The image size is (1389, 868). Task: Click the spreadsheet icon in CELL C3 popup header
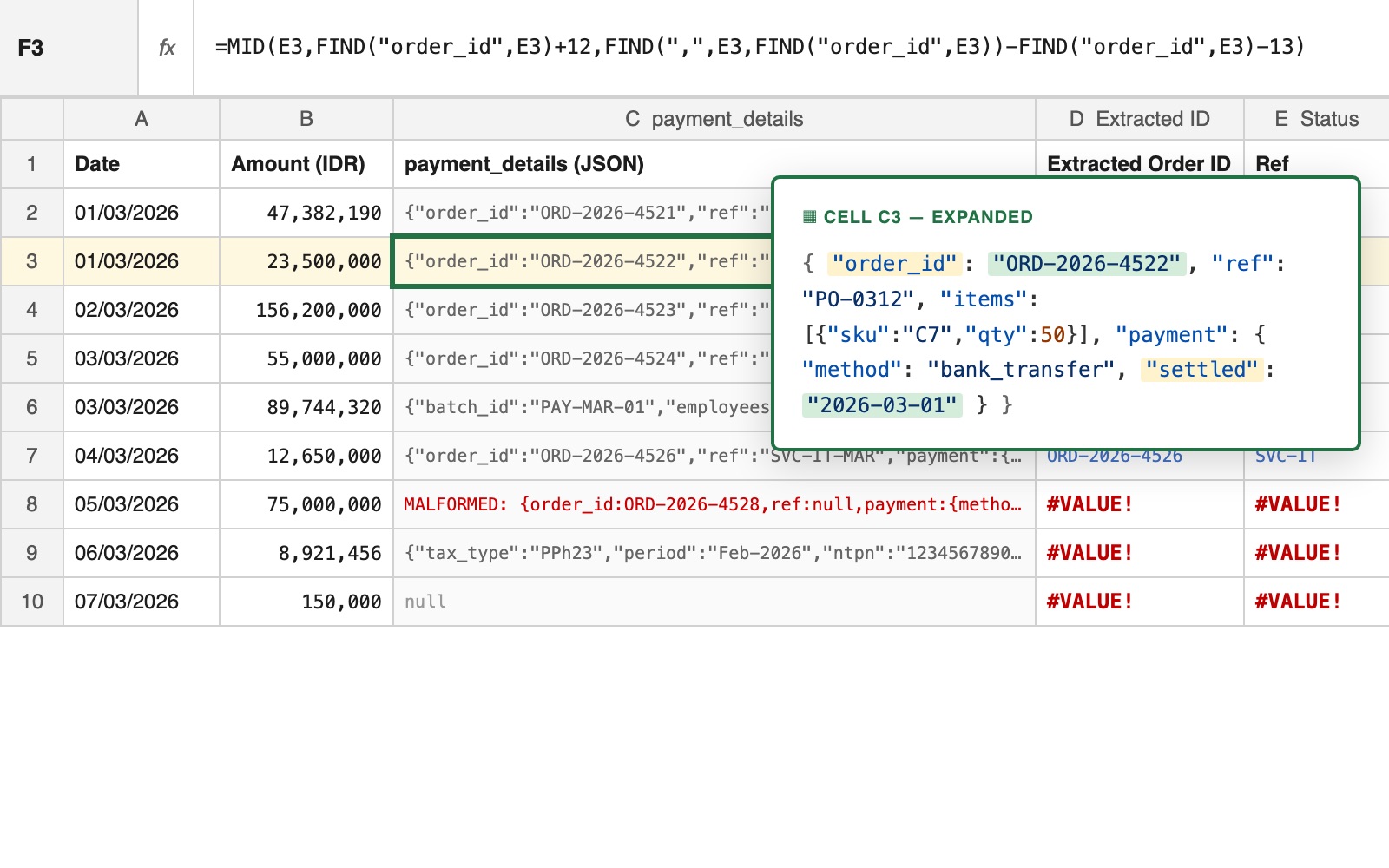(x=811, y=217)
